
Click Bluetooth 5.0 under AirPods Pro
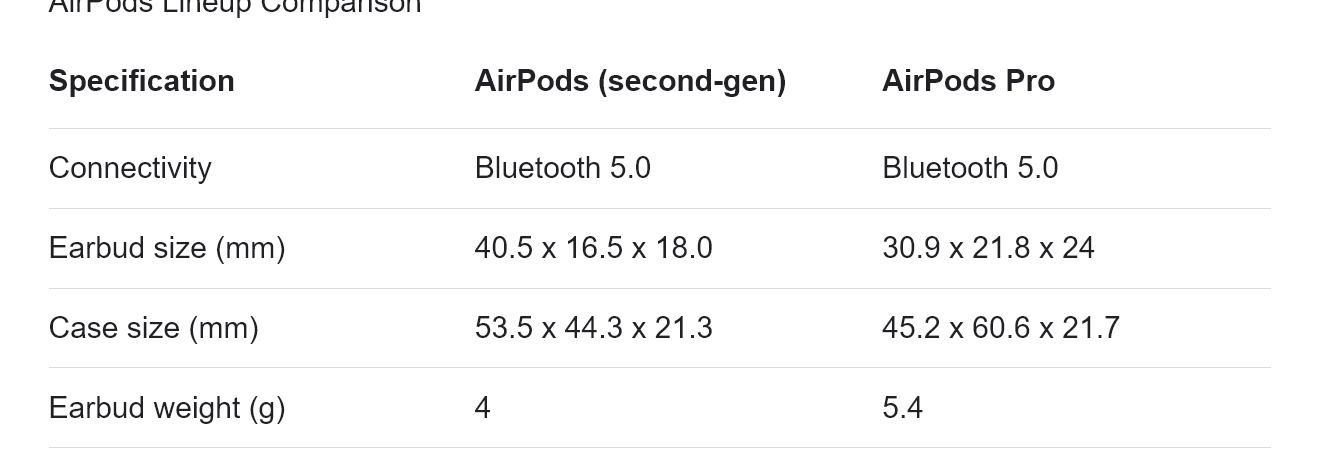(970, 168)
